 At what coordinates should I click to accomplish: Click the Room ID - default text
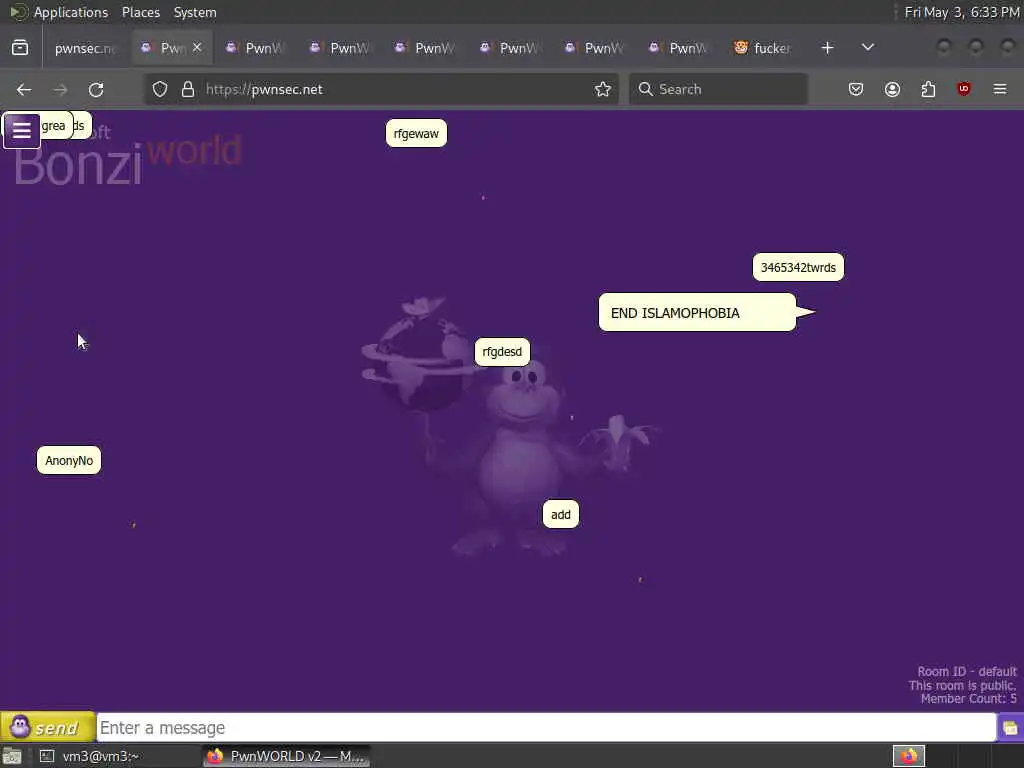point(967,671)
